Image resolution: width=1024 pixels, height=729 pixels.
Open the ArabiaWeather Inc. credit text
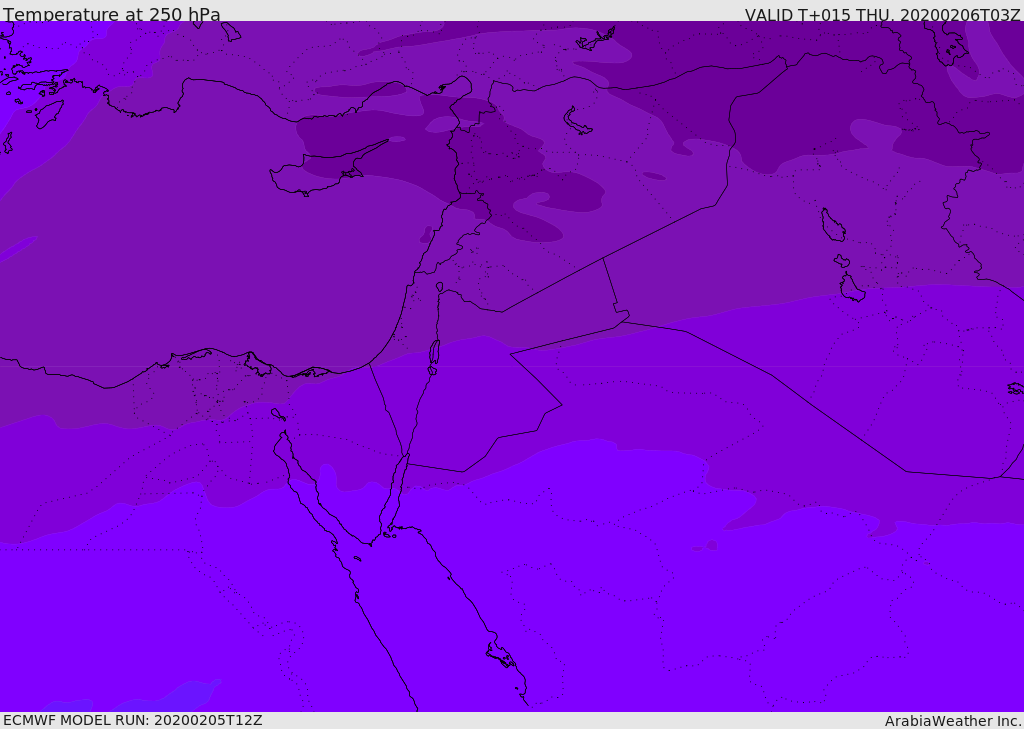953,720
